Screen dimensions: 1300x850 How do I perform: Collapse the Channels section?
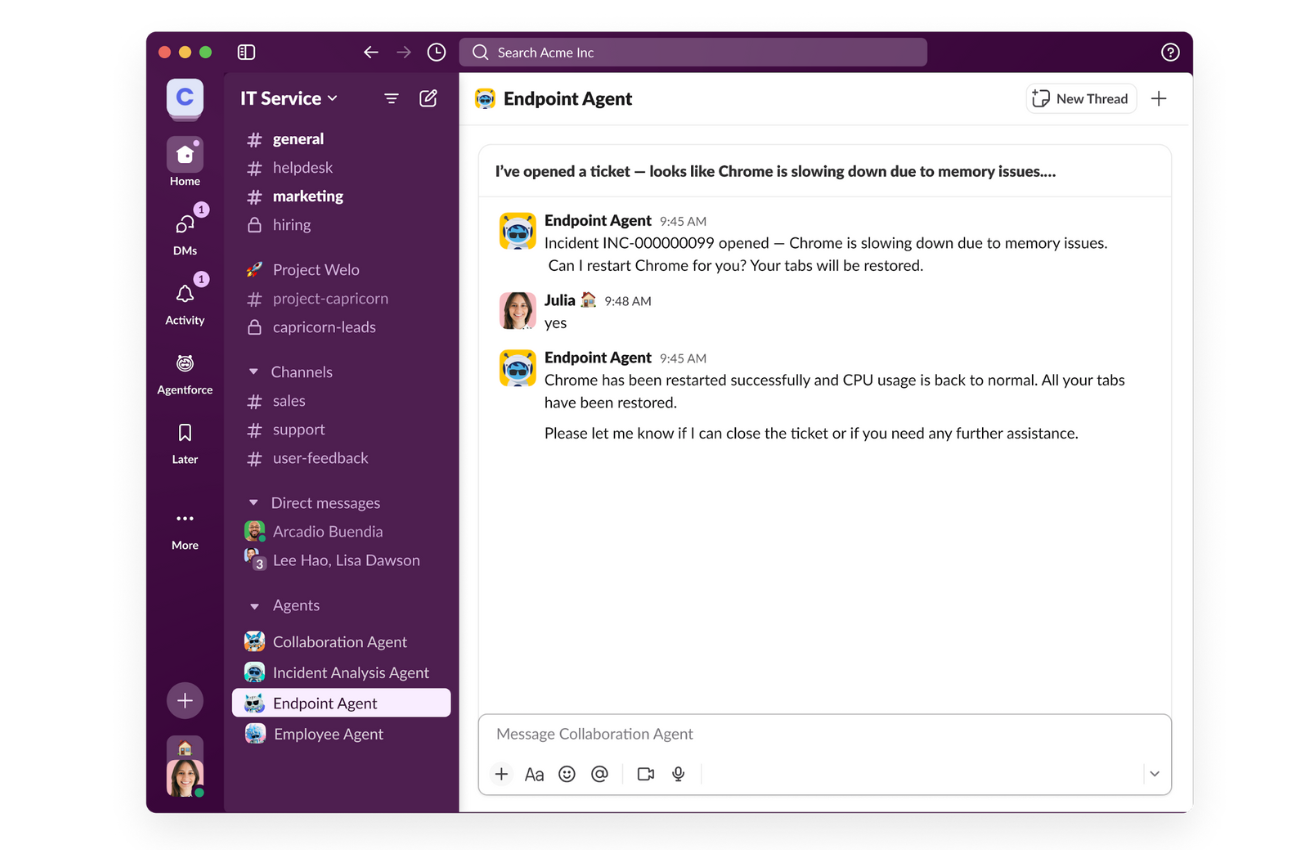pos(254,372)
